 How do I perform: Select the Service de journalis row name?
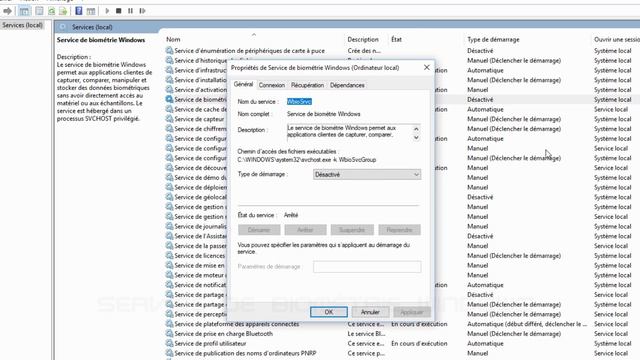[200, 226]
